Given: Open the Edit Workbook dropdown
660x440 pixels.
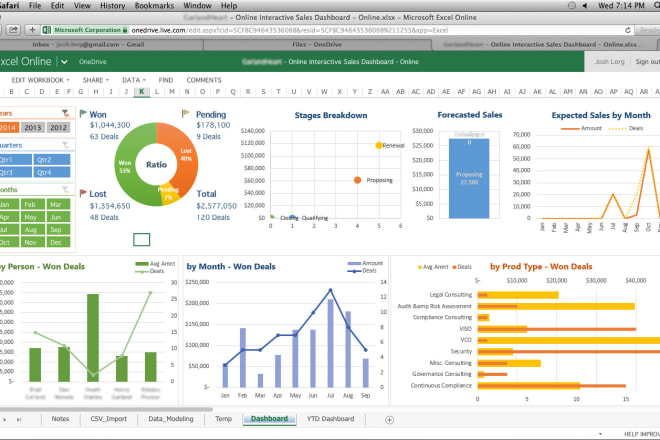Looking at the screenshot, I should point(40,80).
